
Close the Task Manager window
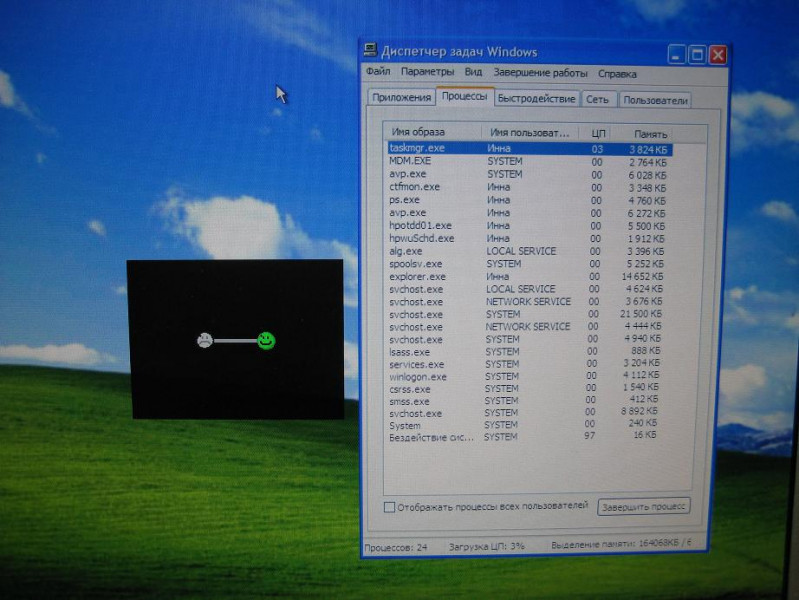click(718, 55)
